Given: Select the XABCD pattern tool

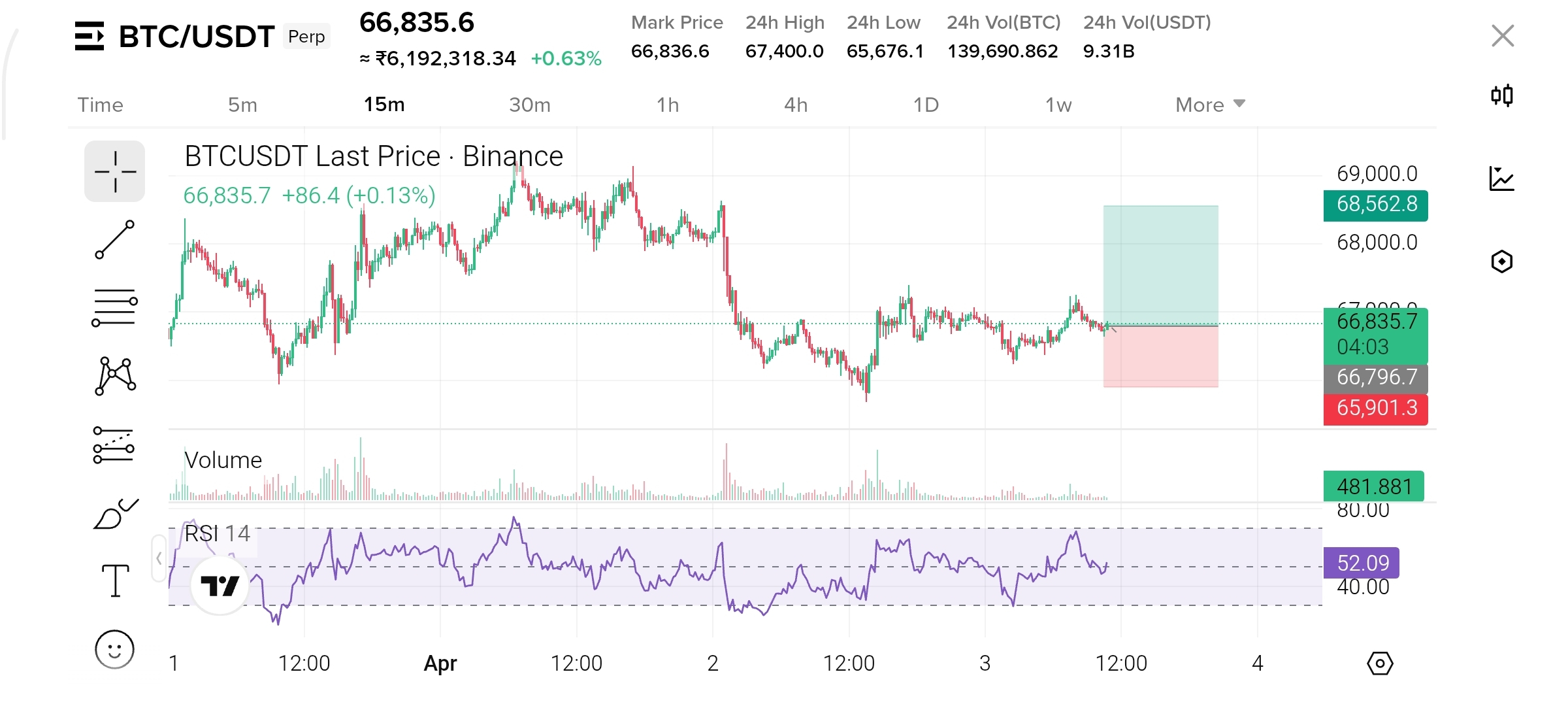Looking at the screenshot, I should [115, 376].
